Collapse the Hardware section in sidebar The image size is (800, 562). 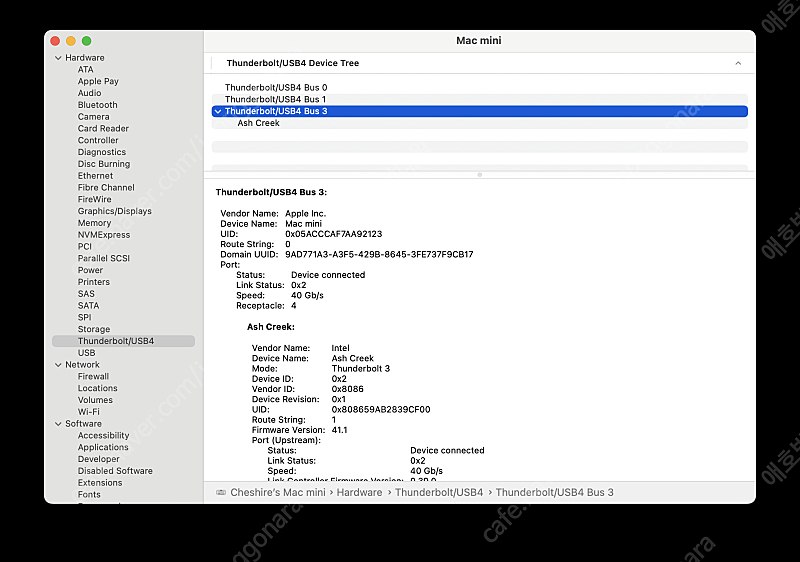pos(57,58)
